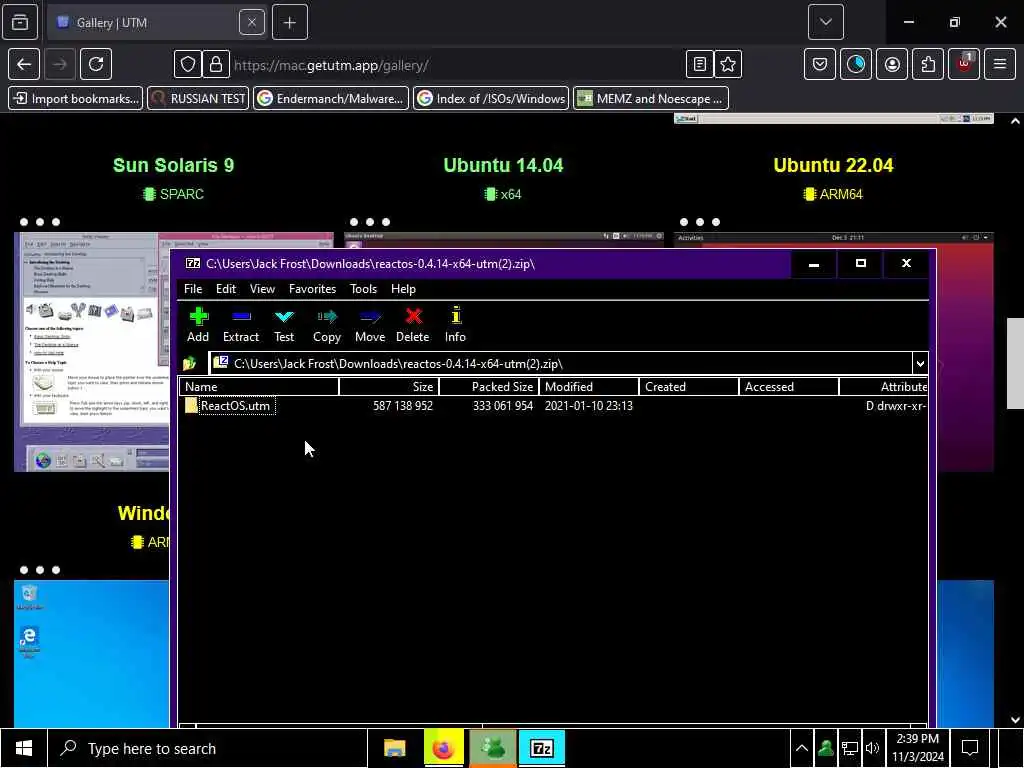
Task: Switch to Firefox on the taskbar
Action: pos(443,748)
